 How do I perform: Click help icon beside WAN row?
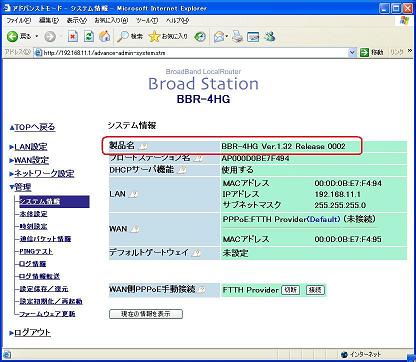(134, 229)
